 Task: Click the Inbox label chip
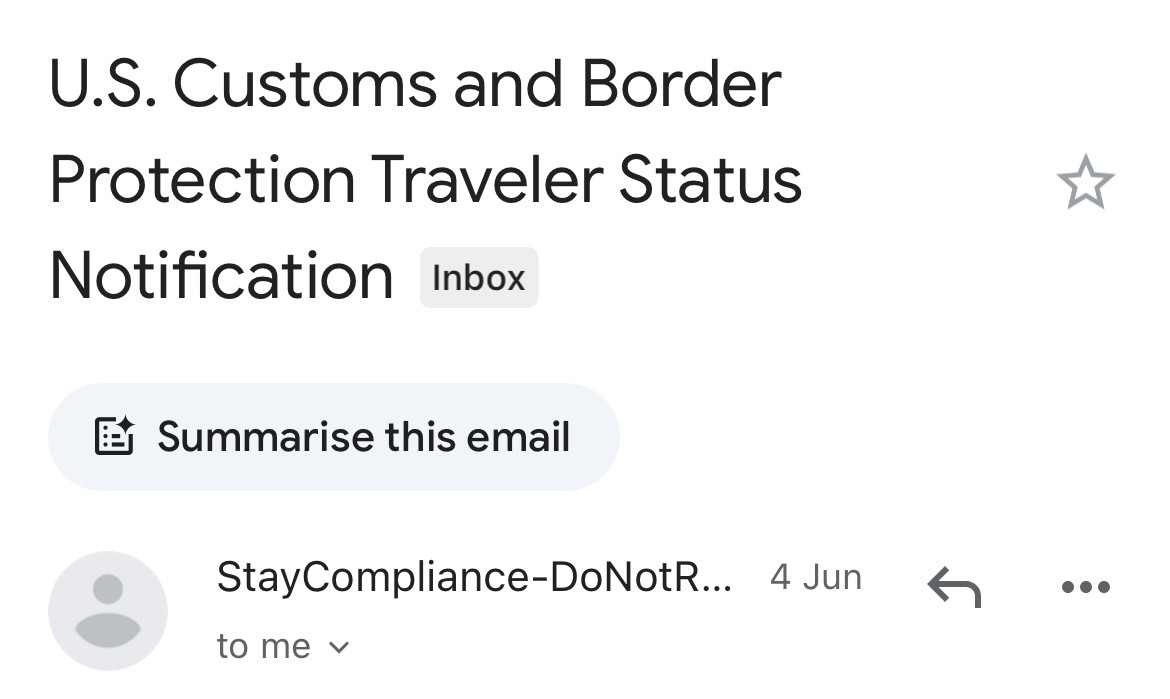(478, 277)
